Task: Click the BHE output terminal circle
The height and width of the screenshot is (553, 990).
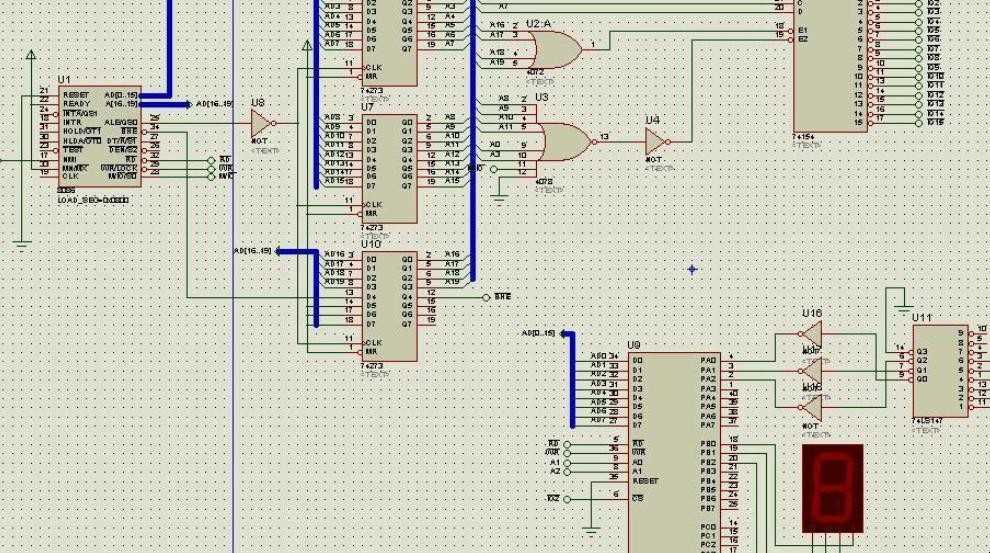Action: [x=486, y=297]
